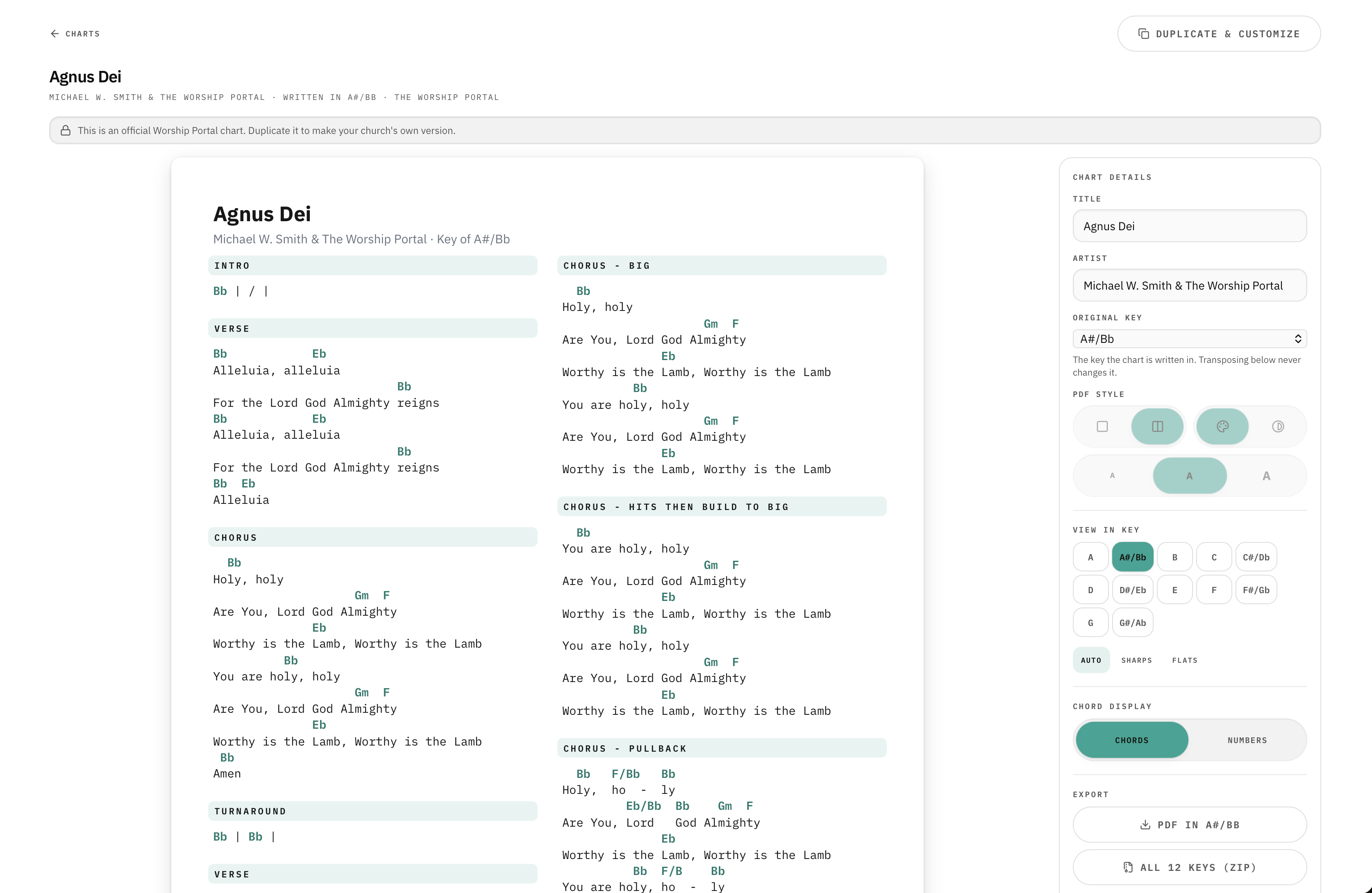This screenshot has height=893, width=1372.
Task: Click the chart heading Agnus Dei
Action: click(x=262, y=214)
